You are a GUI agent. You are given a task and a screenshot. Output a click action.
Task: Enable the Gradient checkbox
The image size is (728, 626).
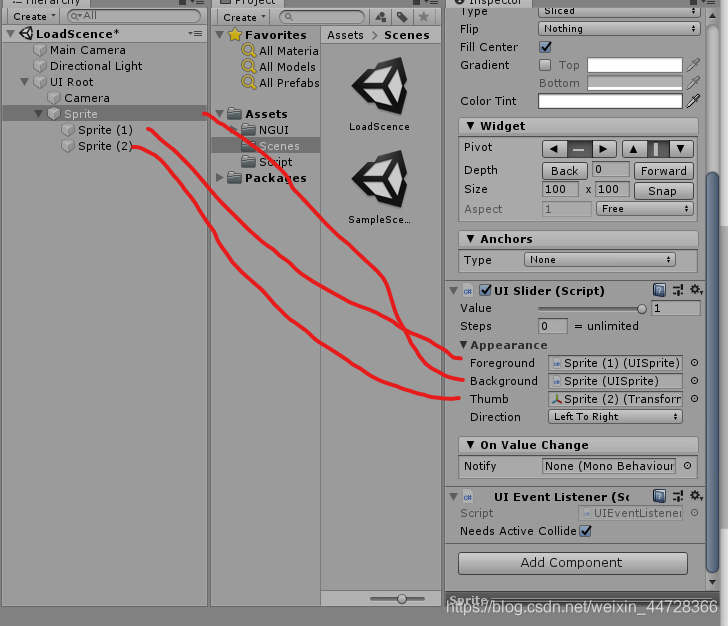click(545, 65)
